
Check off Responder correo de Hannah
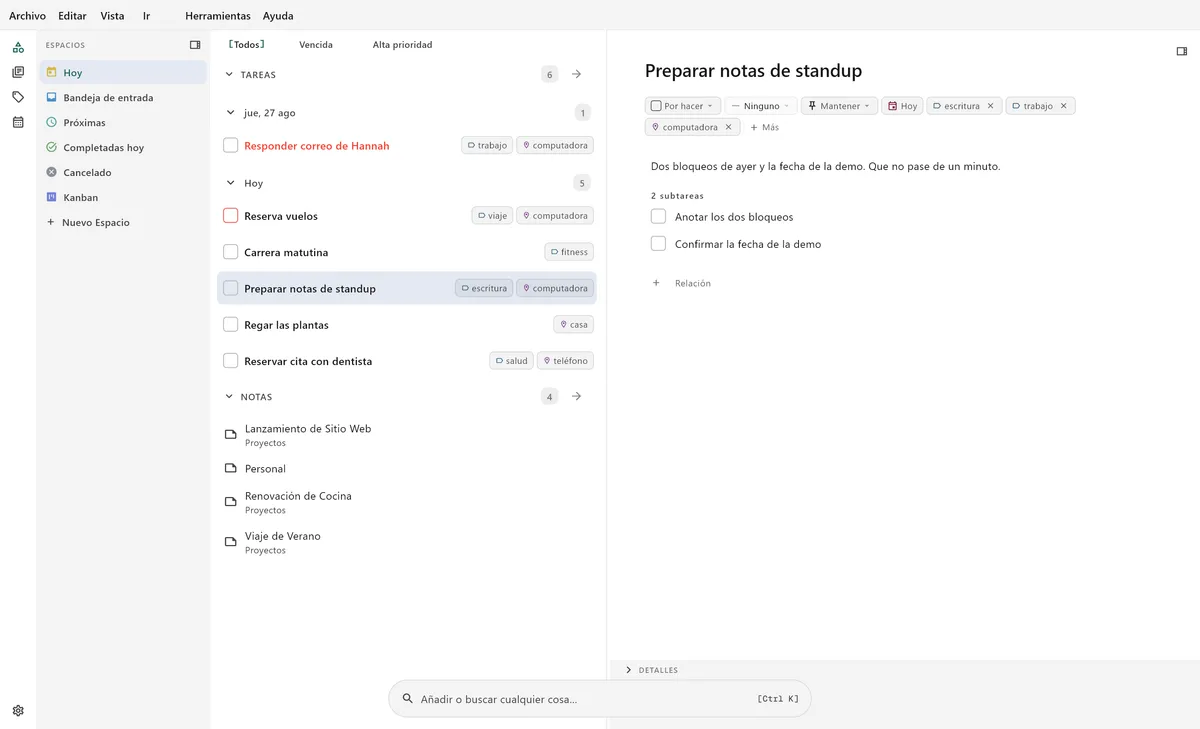tap(231, 145)
